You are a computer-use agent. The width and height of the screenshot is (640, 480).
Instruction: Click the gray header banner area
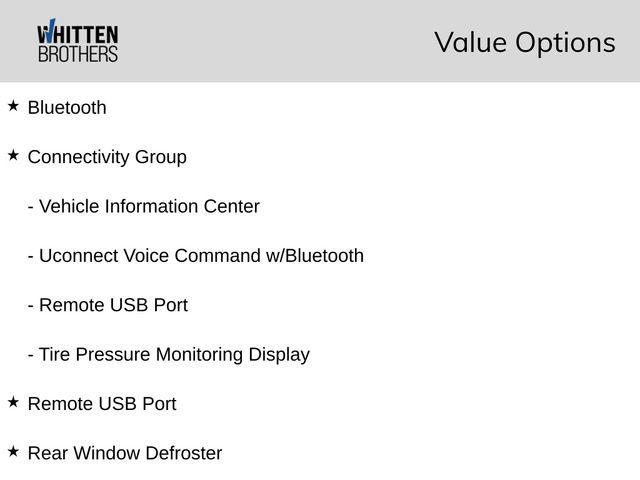pyautogui.click(x=320, y=41)
